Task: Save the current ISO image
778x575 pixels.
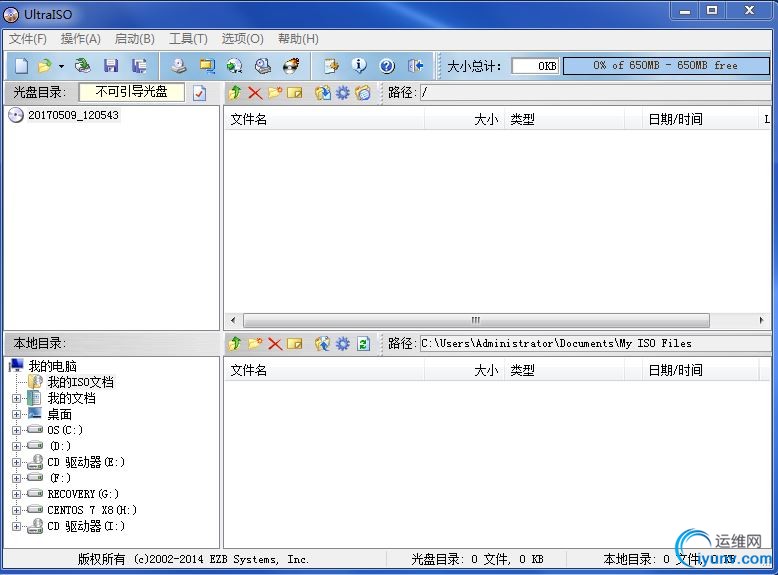Action: (x=111, y=65)
